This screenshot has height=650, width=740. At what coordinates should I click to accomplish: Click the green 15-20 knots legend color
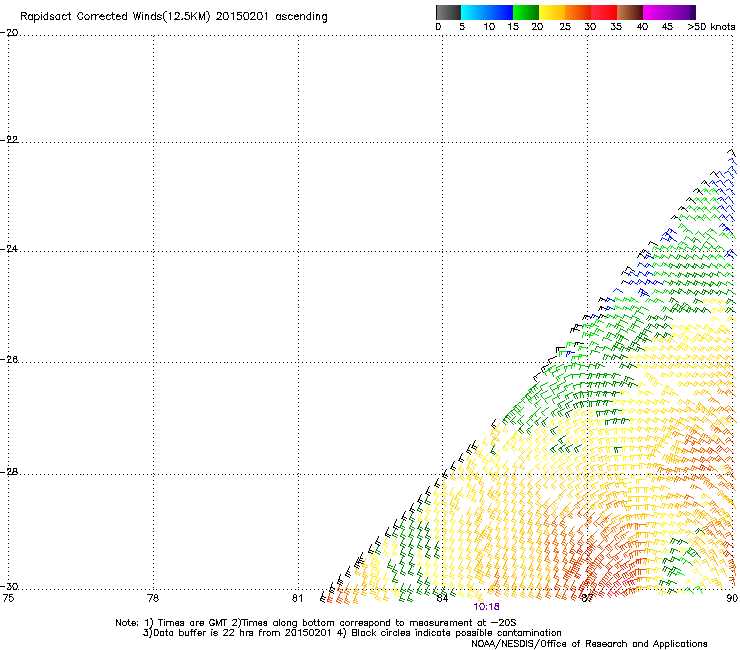pyautogui.click(x=526, y=12)
